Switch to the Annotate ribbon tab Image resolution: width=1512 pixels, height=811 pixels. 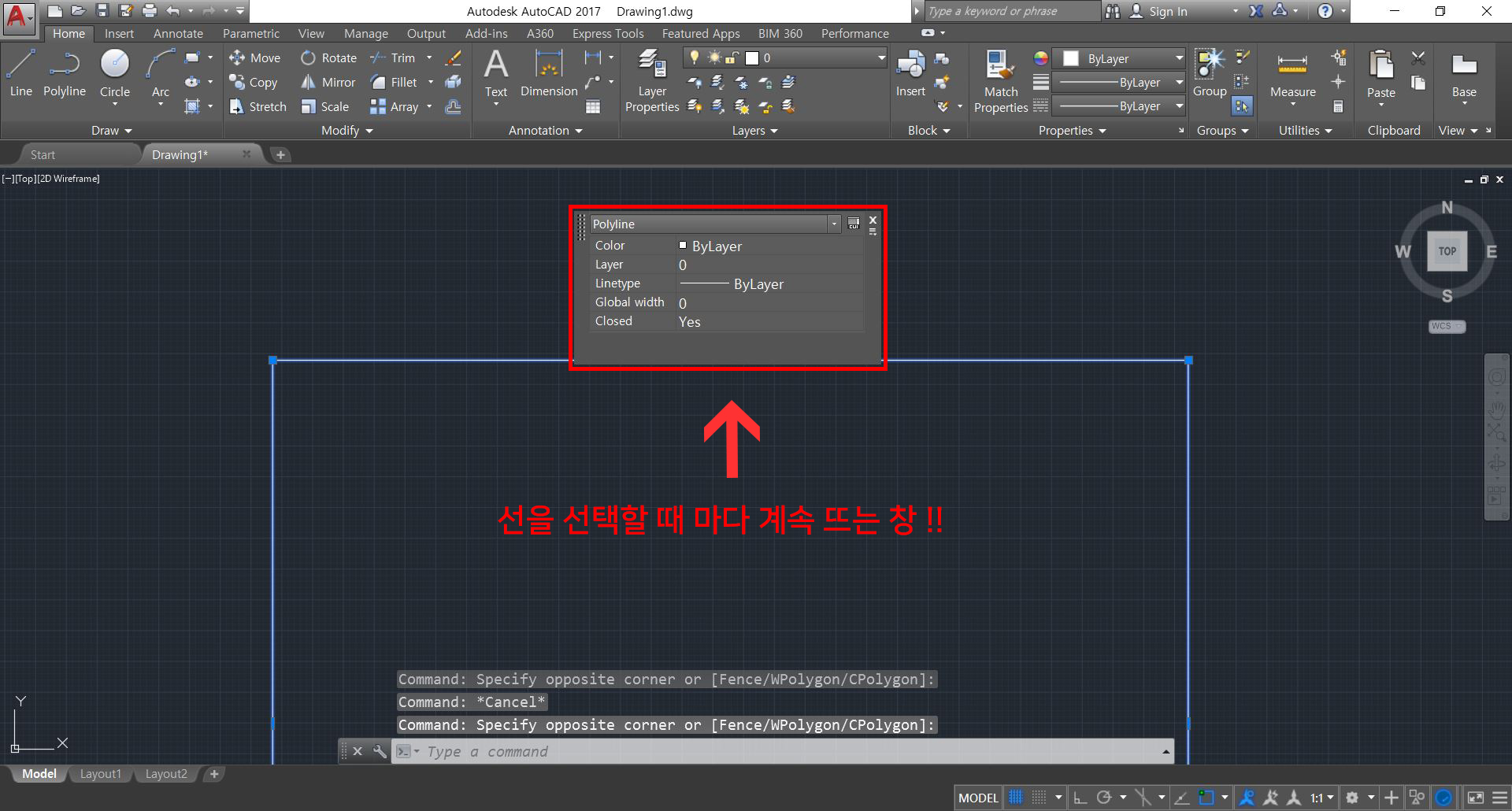pos(178,33)
